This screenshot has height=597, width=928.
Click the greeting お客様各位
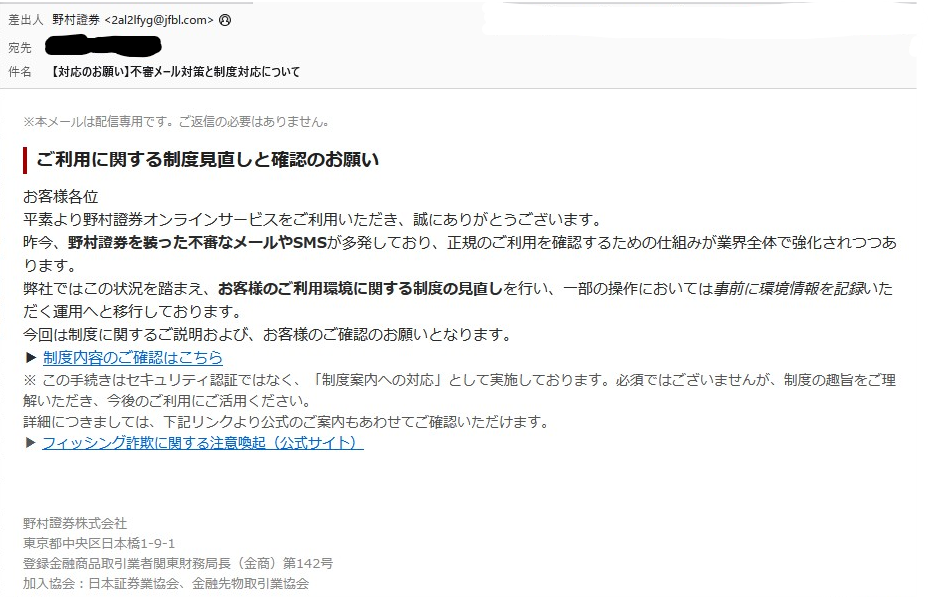pyautogui.click(x=60, y=196)
